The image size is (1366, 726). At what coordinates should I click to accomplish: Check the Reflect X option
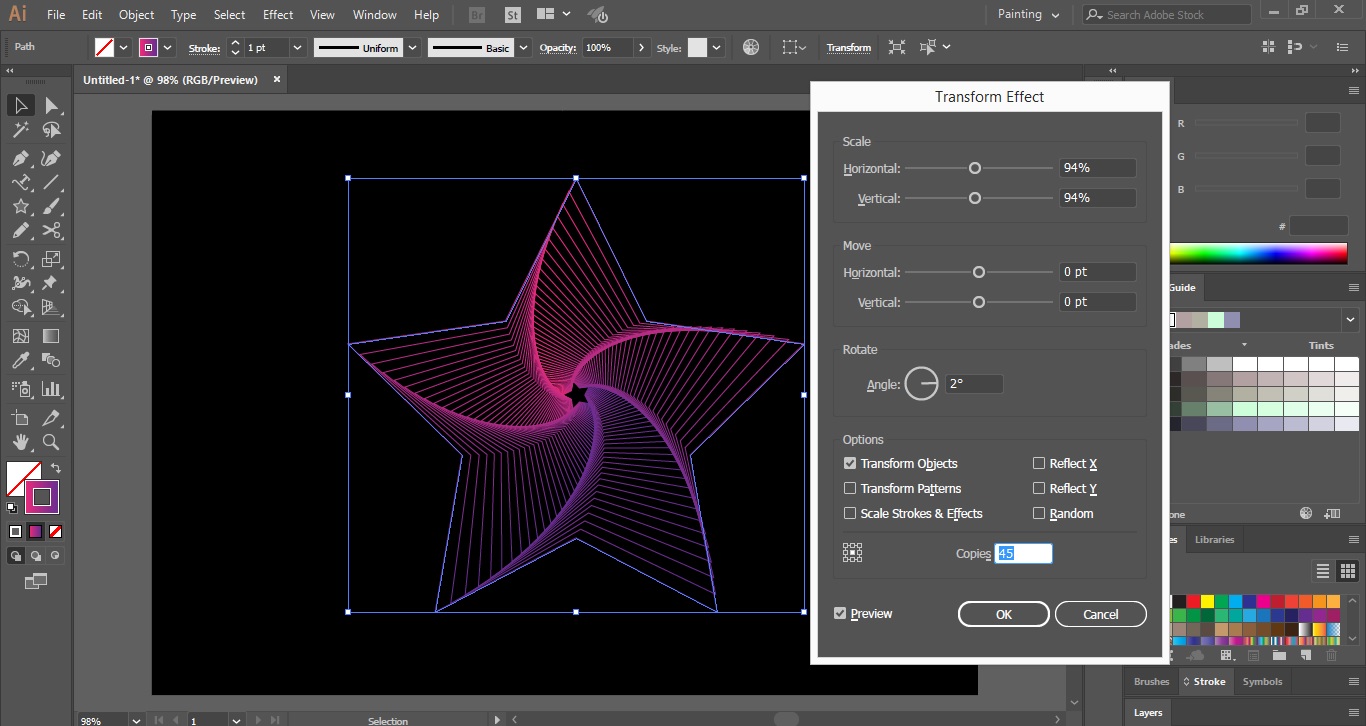(1039, 463)
